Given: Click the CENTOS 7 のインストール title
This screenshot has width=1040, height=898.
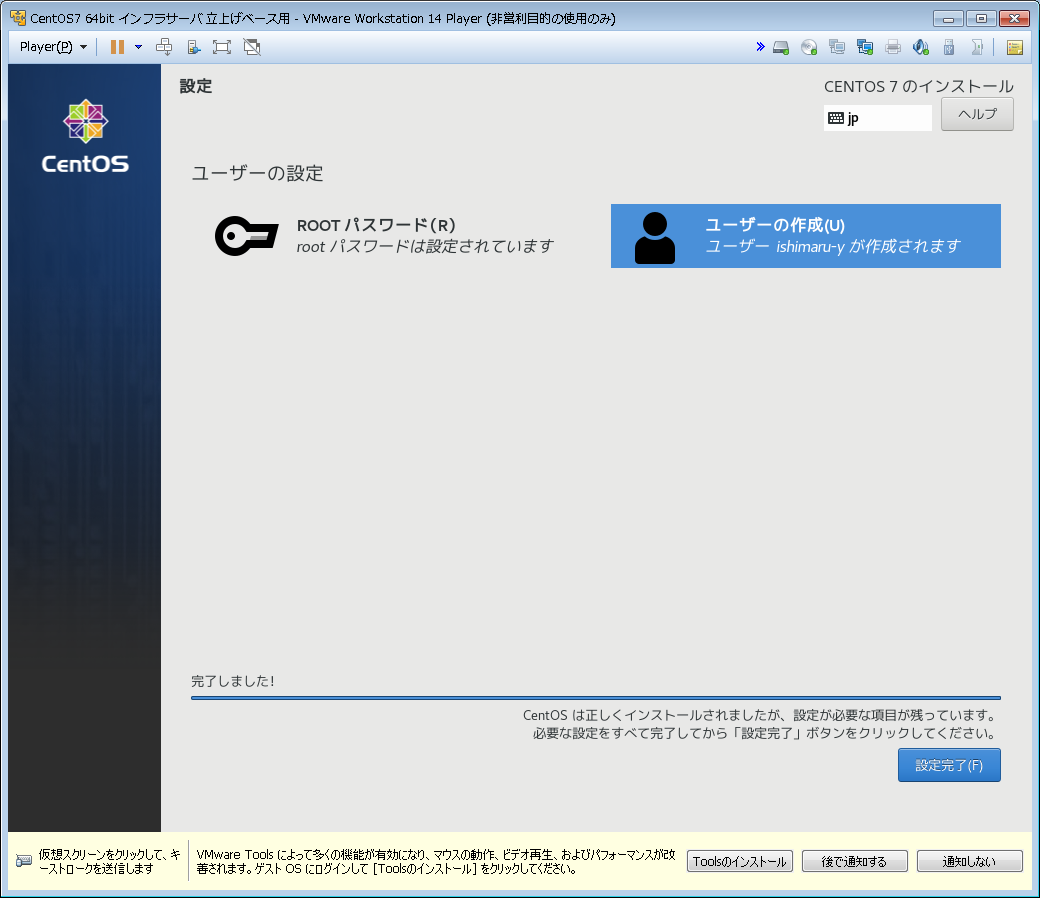Looking at the screenshot, I should coord(919,86).
